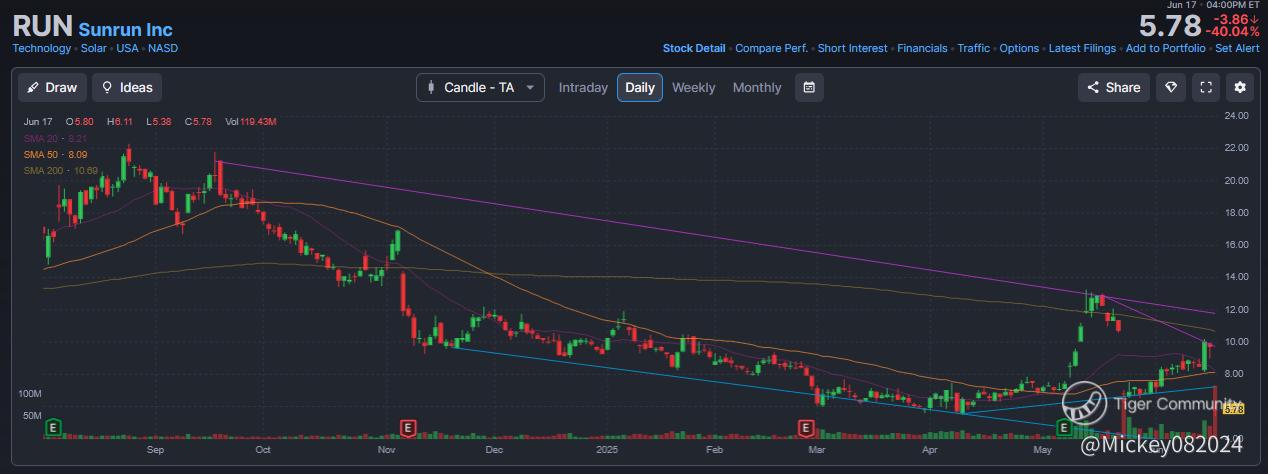1268x474 pixels.
Task: Open the Solar industry link
Action: [93, 48]
